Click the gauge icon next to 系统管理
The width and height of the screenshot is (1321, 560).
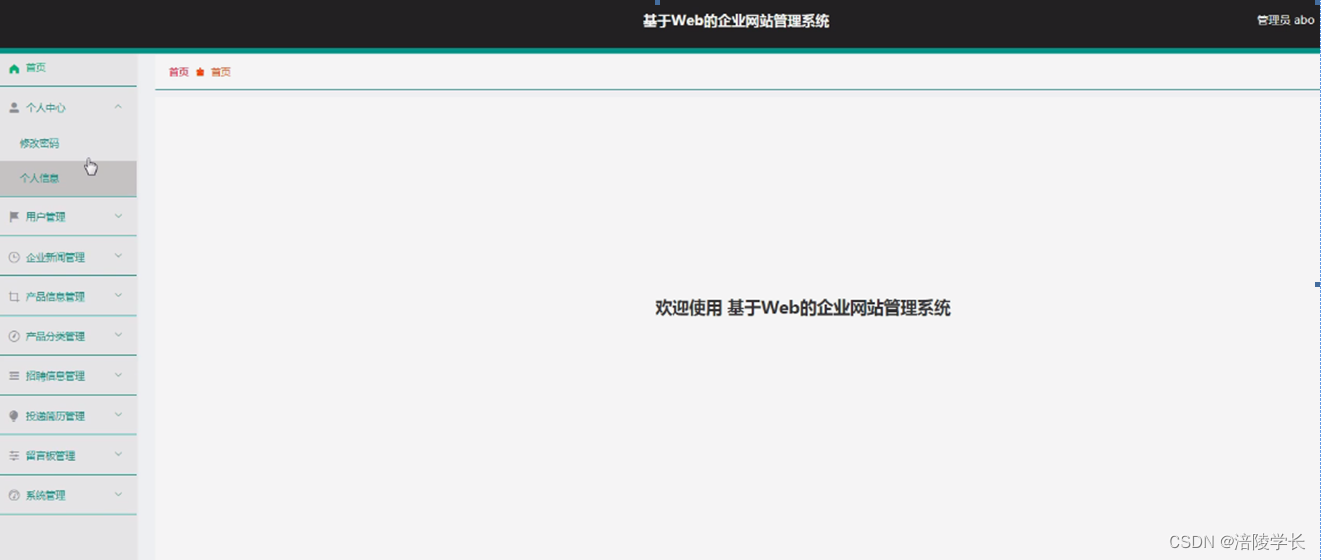pos(14,495)
